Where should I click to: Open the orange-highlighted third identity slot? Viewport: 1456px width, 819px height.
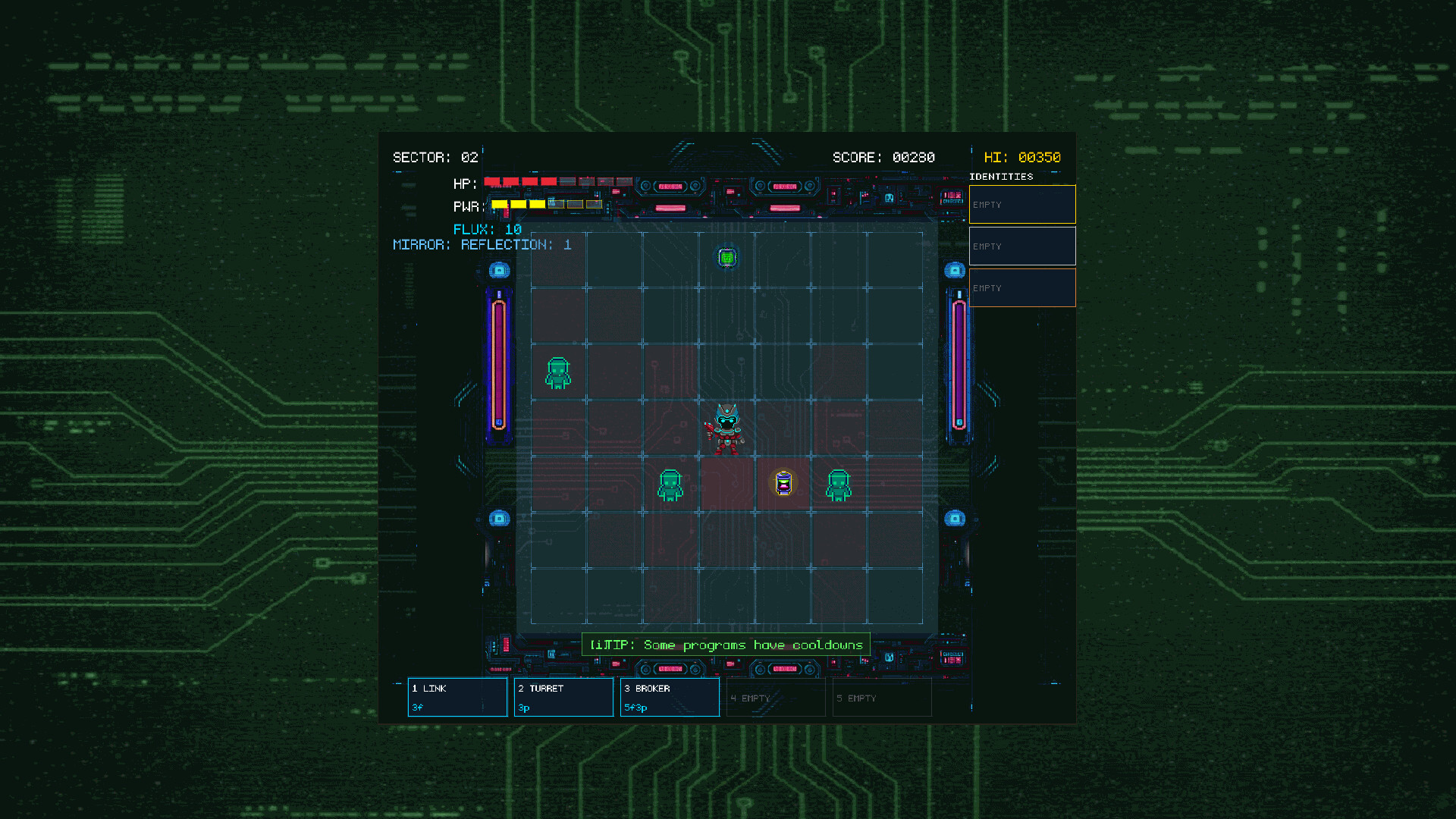coord(1022,287)
